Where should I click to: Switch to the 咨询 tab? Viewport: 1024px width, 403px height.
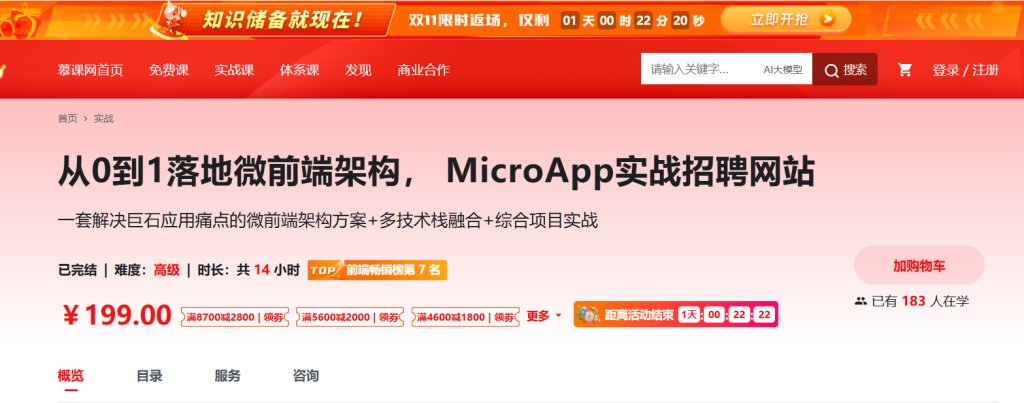[306, 376]
